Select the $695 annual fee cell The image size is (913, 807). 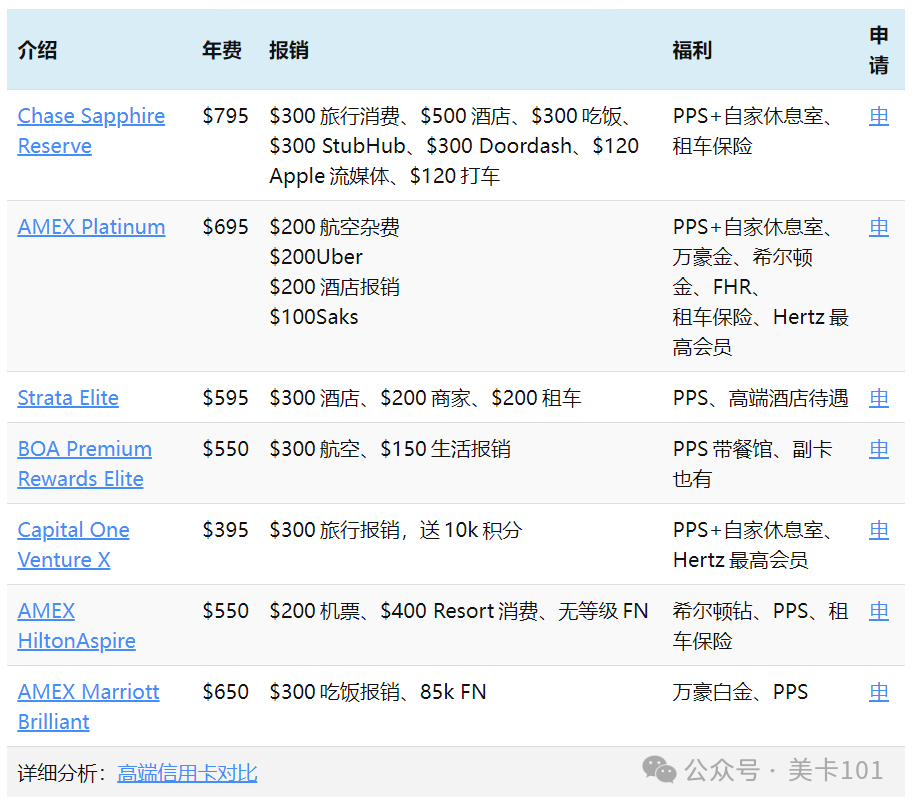[x=225, y=226]
